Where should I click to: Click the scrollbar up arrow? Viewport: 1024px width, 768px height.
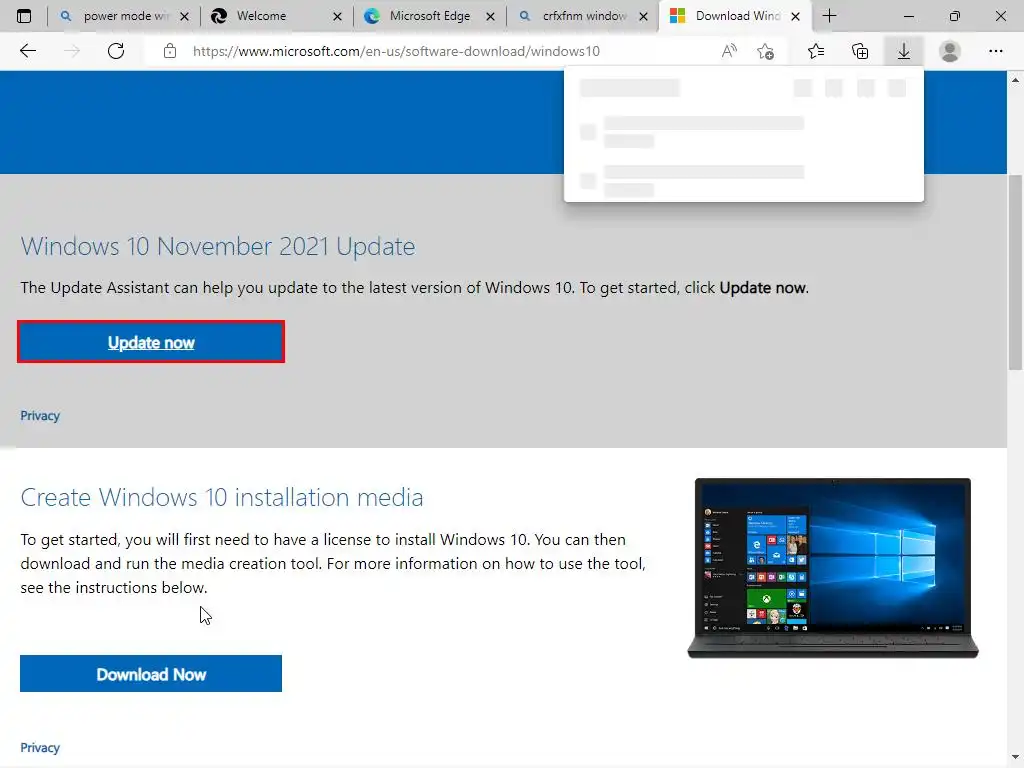pos(1015,80)
